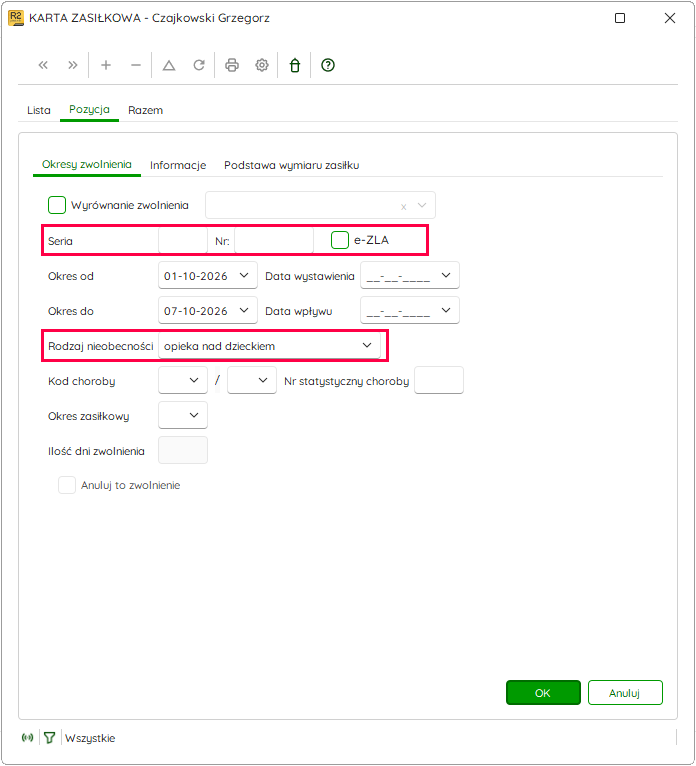Switch to Lista tab
Screen dimensions: 696x766
pos(39,110)
